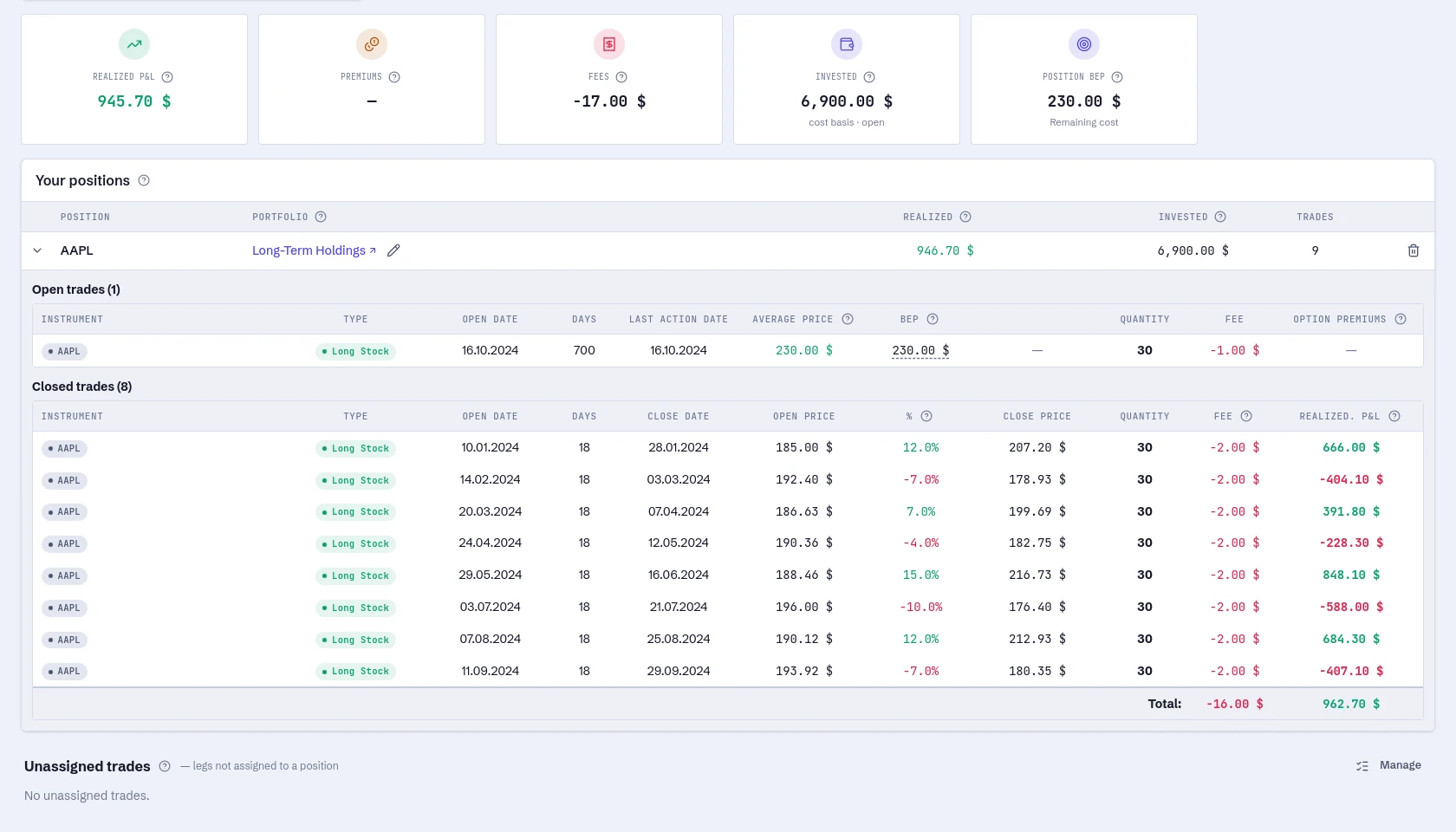Open help for Premiums card
1456x832 pixels.
pyautogui.click(x=394, y=77)
